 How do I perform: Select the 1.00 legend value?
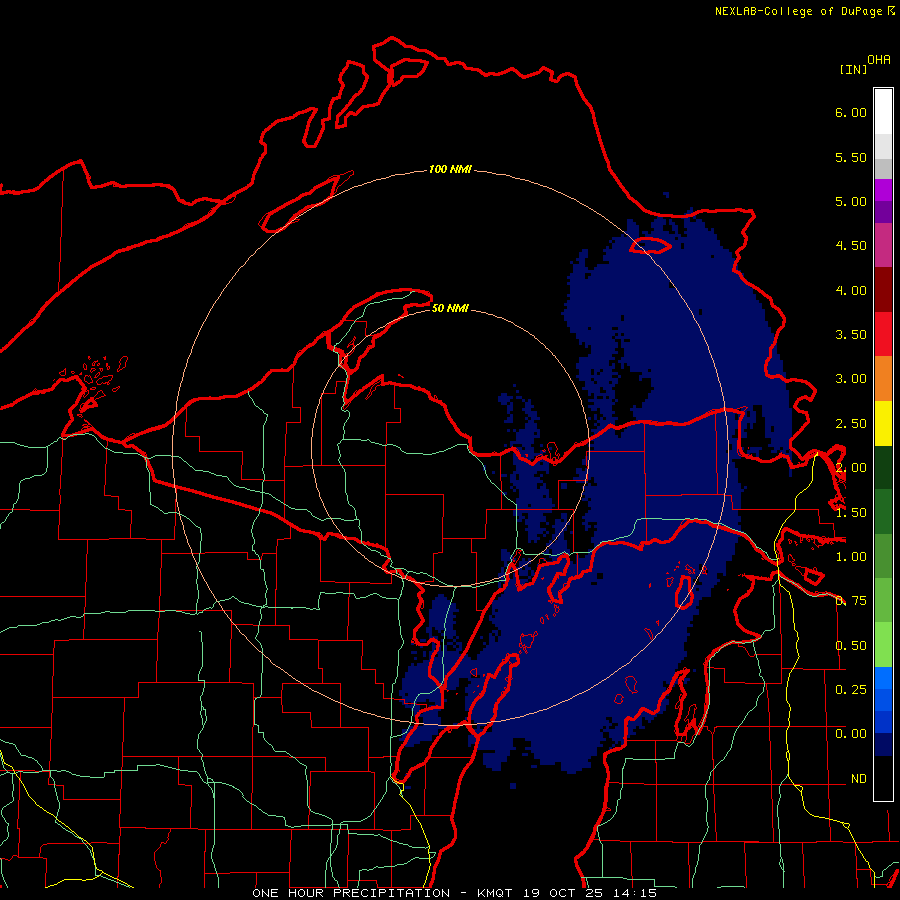click(851, 557)
